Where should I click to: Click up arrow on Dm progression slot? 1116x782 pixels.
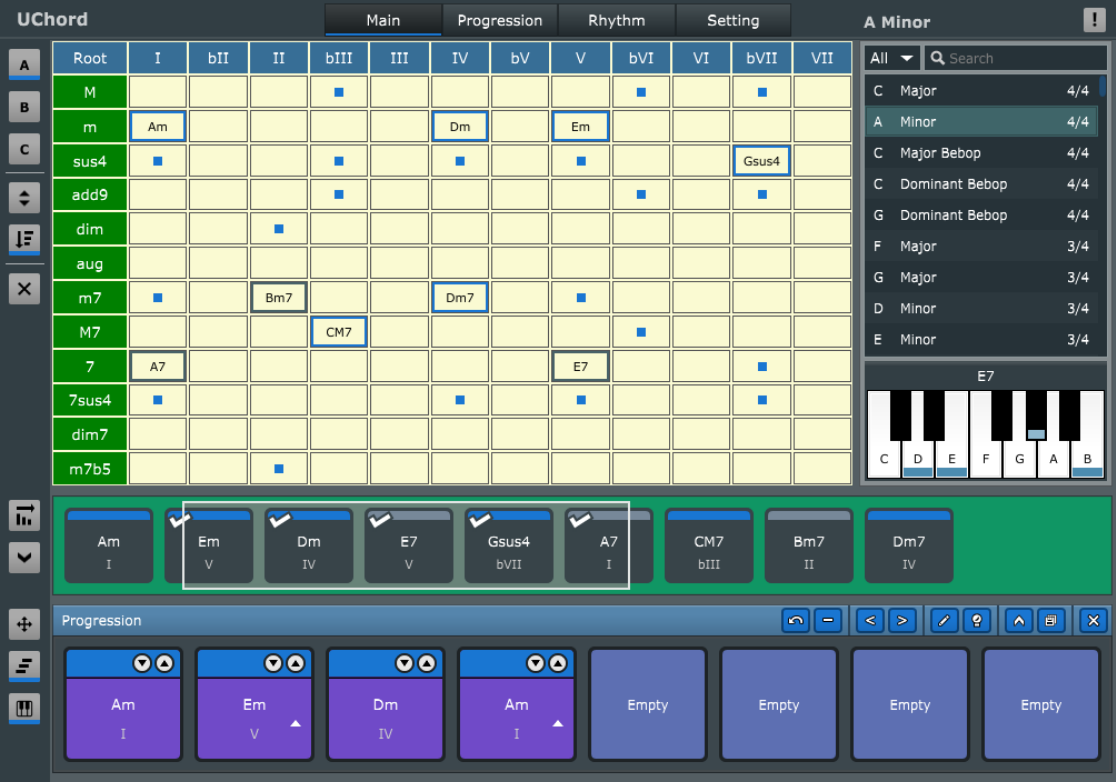426,663
